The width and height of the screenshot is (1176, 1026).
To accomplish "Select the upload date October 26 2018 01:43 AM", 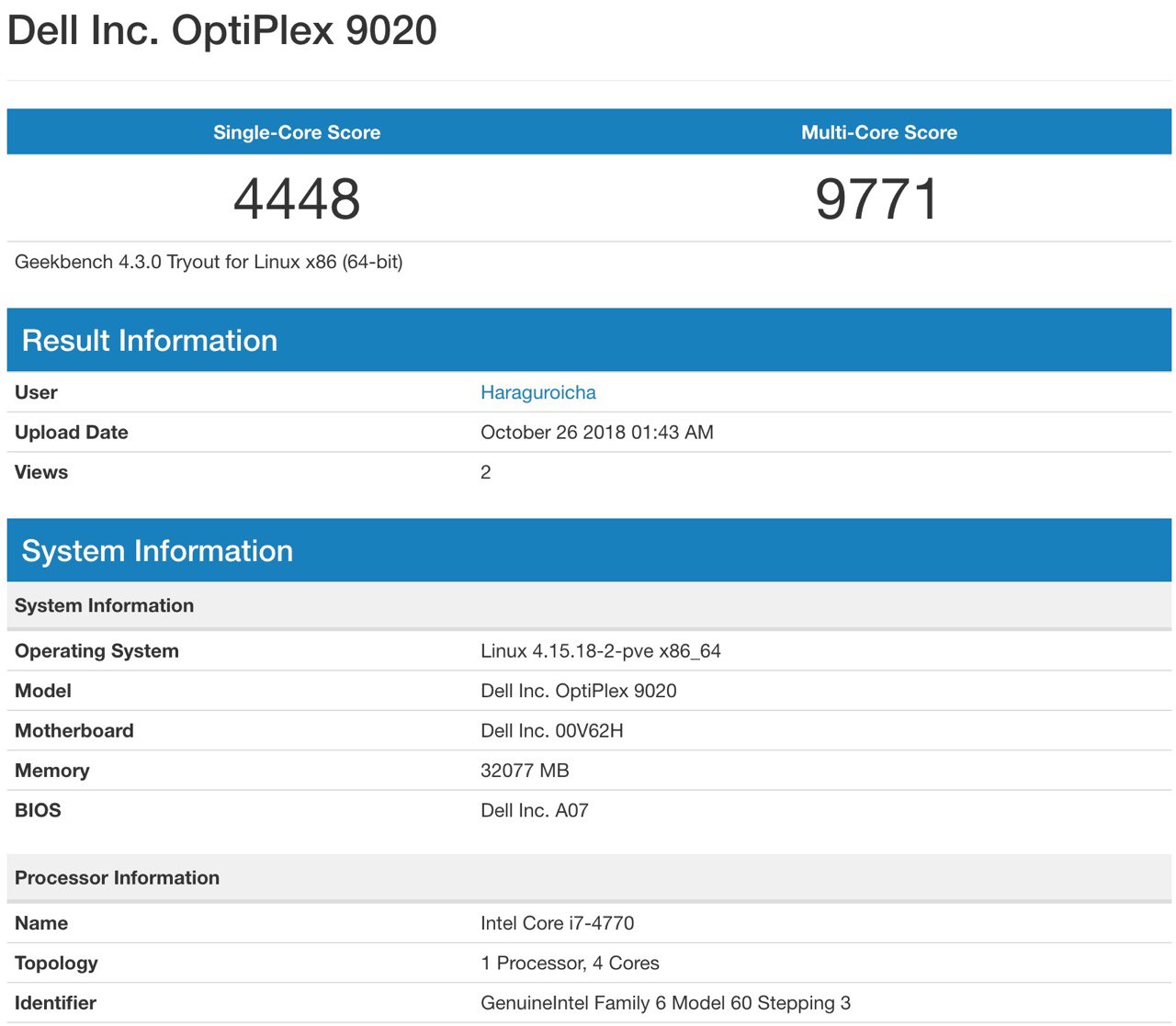I will 597,432.
